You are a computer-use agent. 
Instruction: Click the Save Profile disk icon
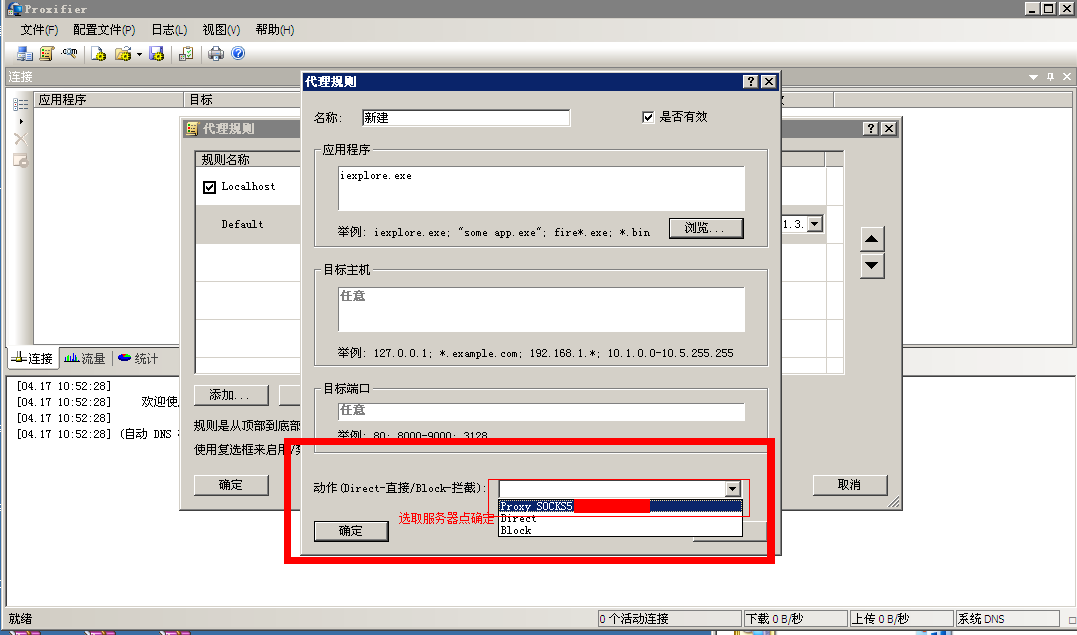[x=156, y=54]
